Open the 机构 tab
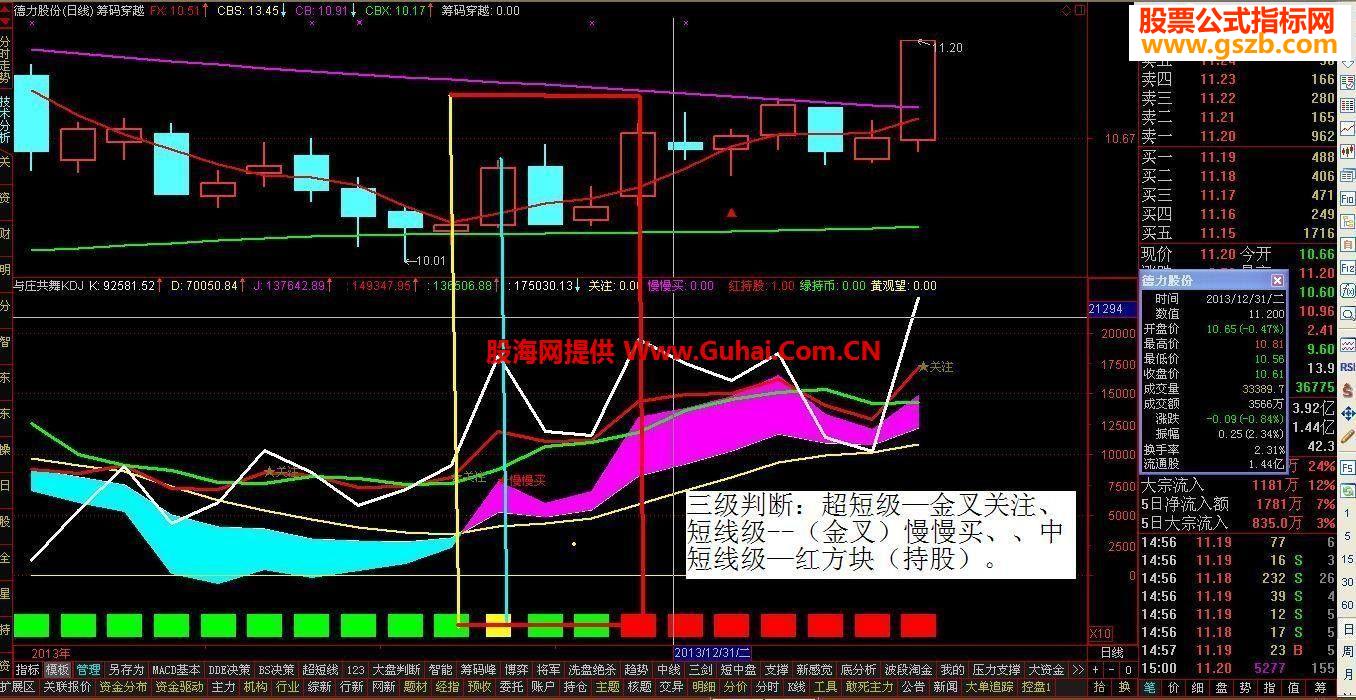This screenshot has width=1356, height=700. (x=255, y=687)
